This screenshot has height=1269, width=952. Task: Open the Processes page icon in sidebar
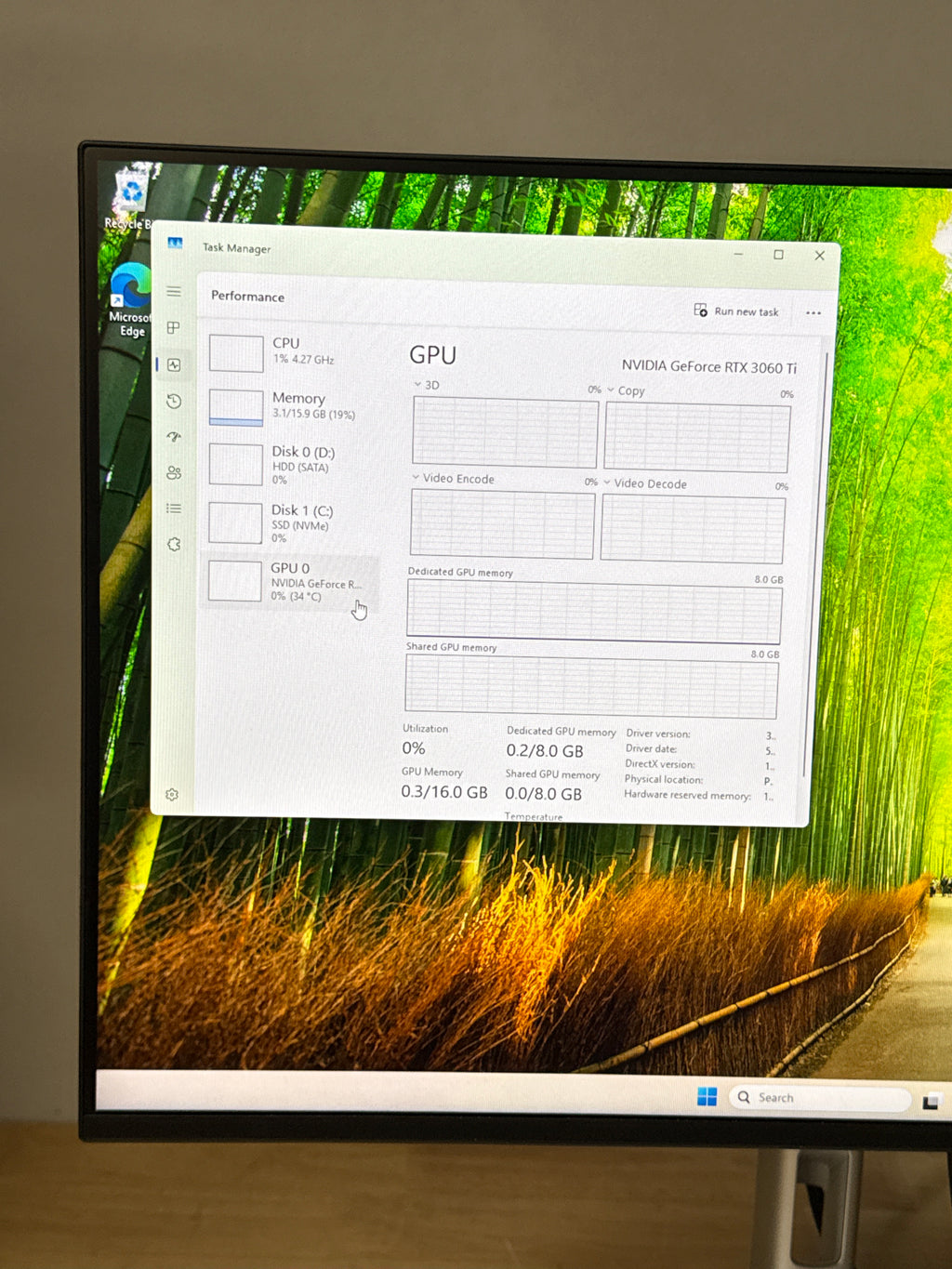pyautogui.click(x=174, y=327)
